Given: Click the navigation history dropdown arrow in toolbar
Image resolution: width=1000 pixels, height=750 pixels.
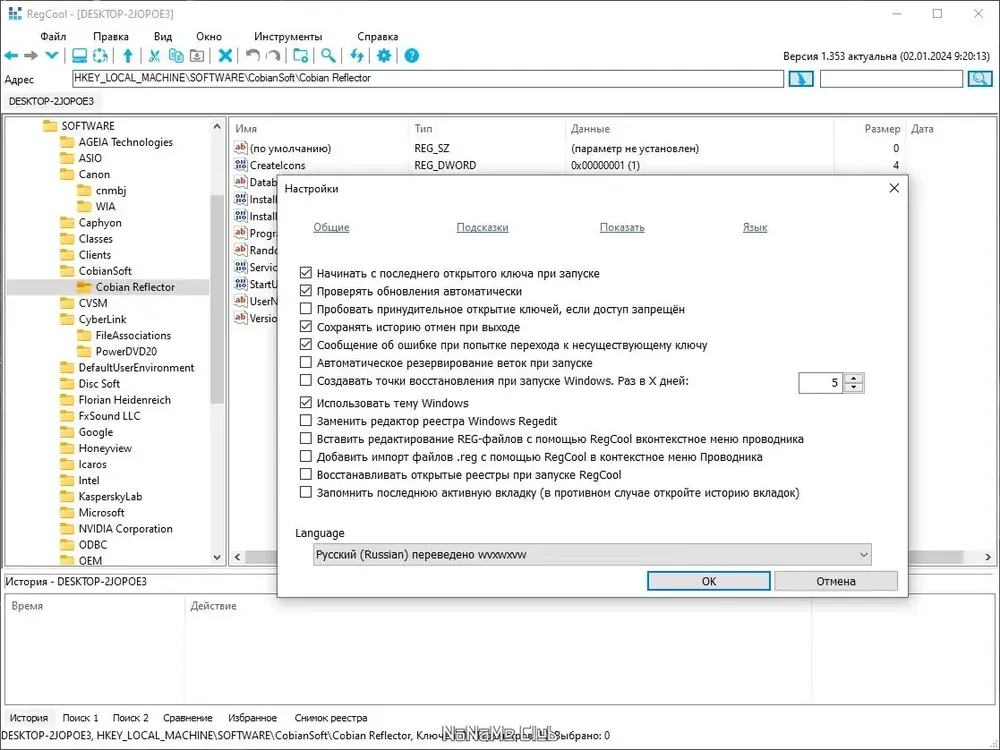Looking at the screenshot, I should coord(52,56).
